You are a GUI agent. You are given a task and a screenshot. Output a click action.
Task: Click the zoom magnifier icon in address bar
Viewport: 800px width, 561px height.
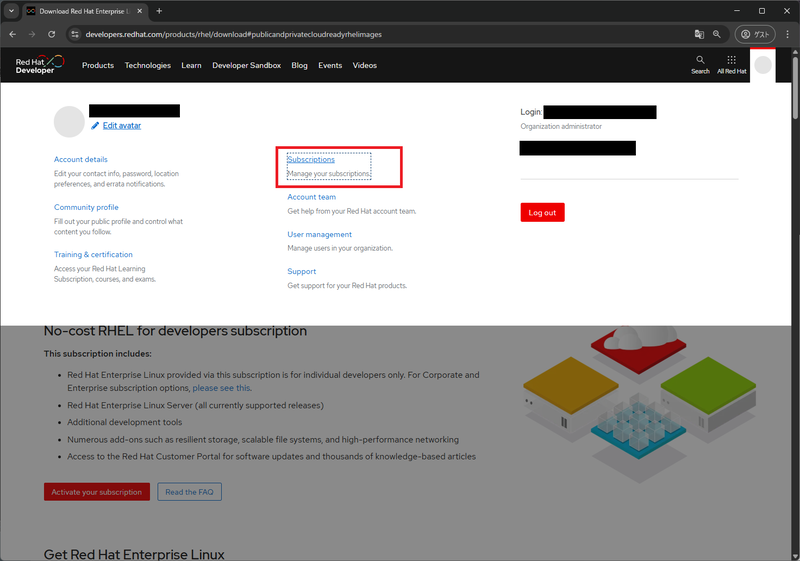tap(717, 34)
